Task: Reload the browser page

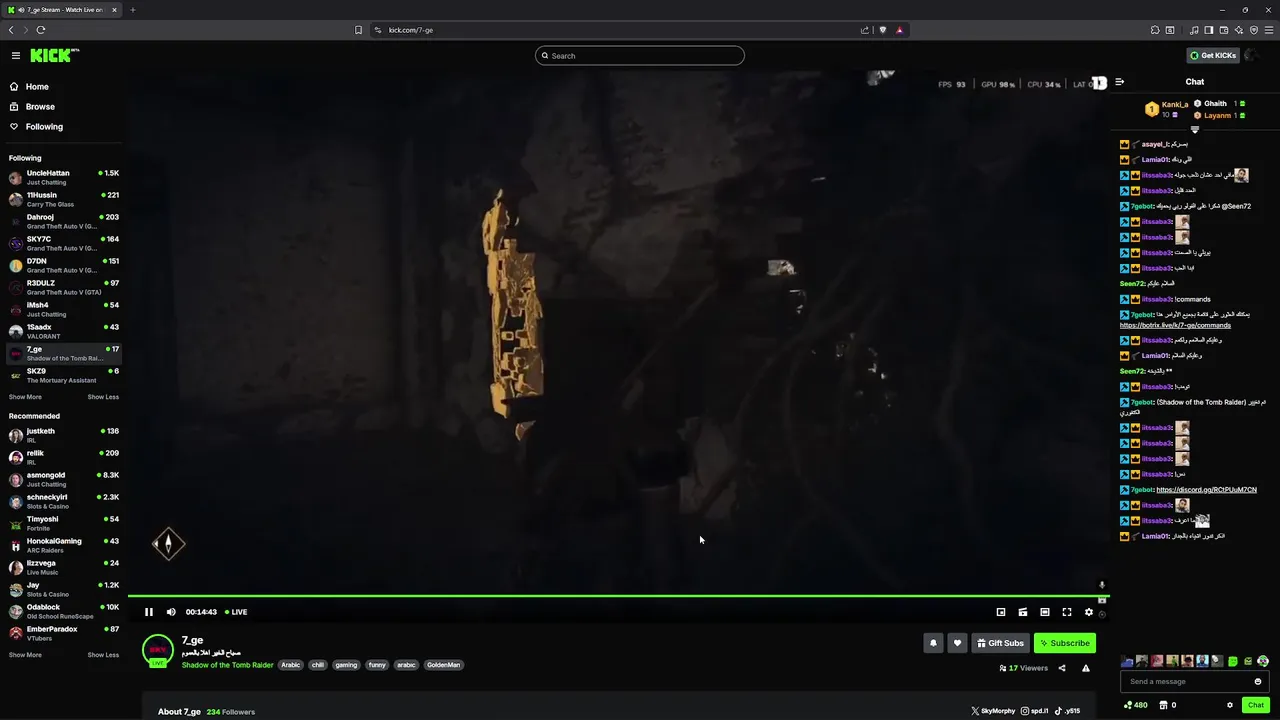Action: point(41,30)
